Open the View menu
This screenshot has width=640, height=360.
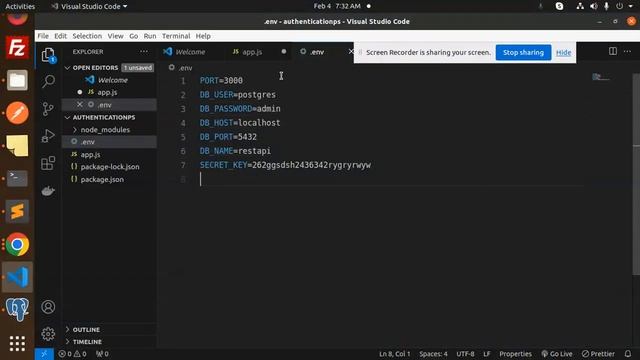(x=116, y=36)
